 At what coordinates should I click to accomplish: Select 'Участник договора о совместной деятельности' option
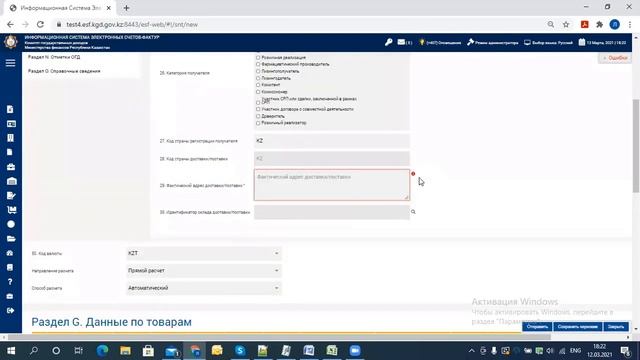pyautogui.click(x=258, y=109)
